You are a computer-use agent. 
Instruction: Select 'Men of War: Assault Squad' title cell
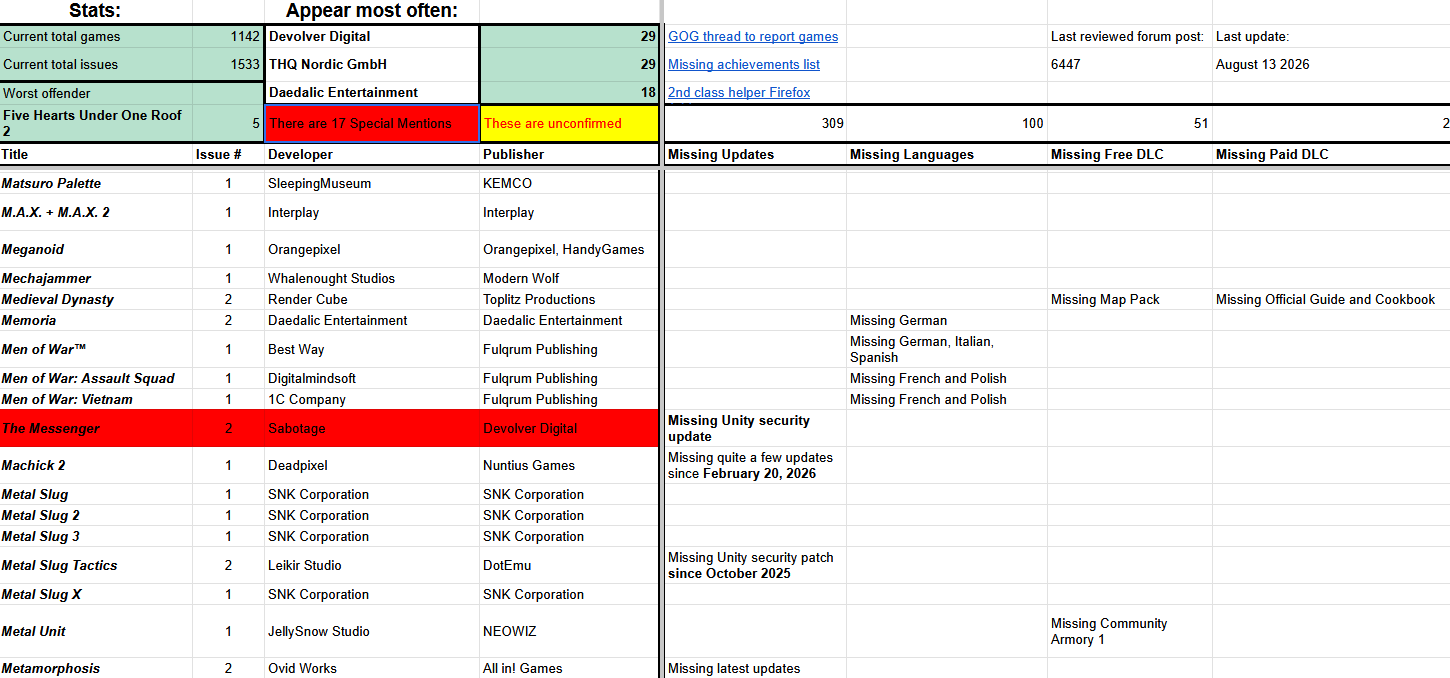96,379
